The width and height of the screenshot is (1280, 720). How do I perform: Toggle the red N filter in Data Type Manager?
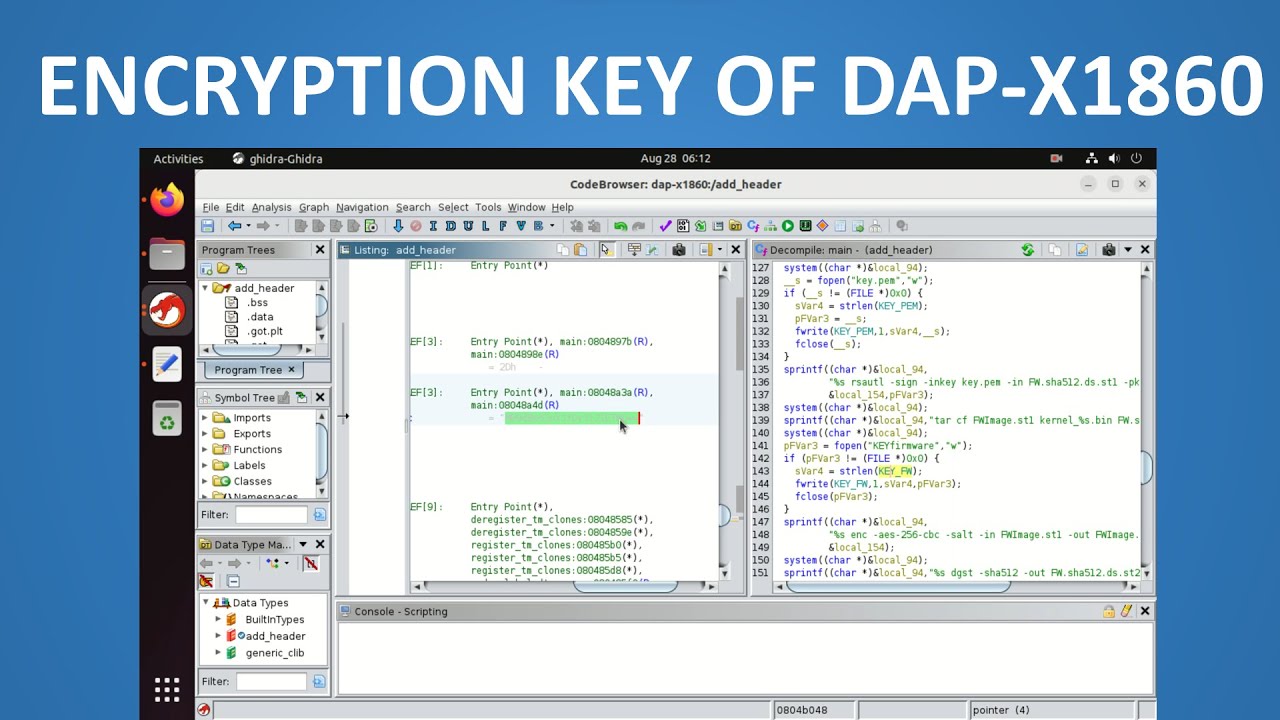point(311,563)
